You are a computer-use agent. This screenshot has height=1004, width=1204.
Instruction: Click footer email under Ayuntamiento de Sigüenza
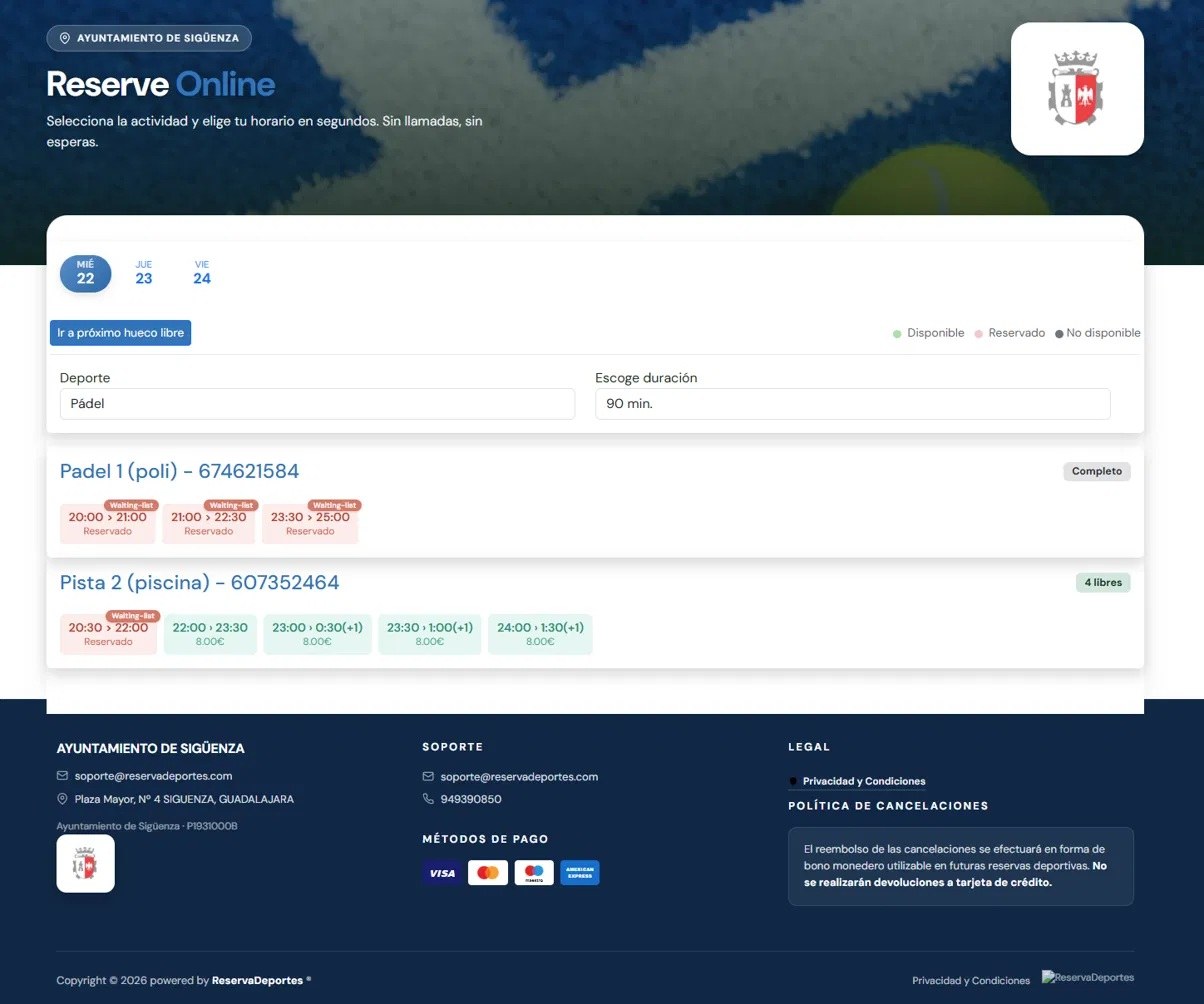coord(153,776)
